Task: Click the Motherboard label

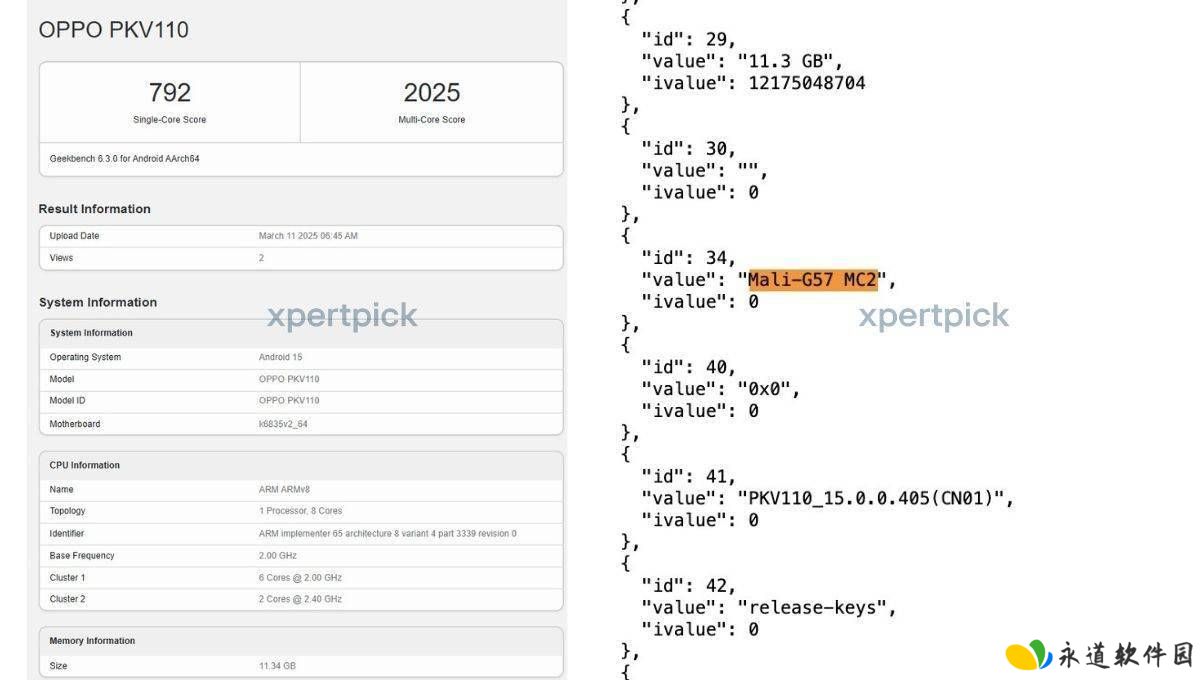Action: tap(75, 424)
